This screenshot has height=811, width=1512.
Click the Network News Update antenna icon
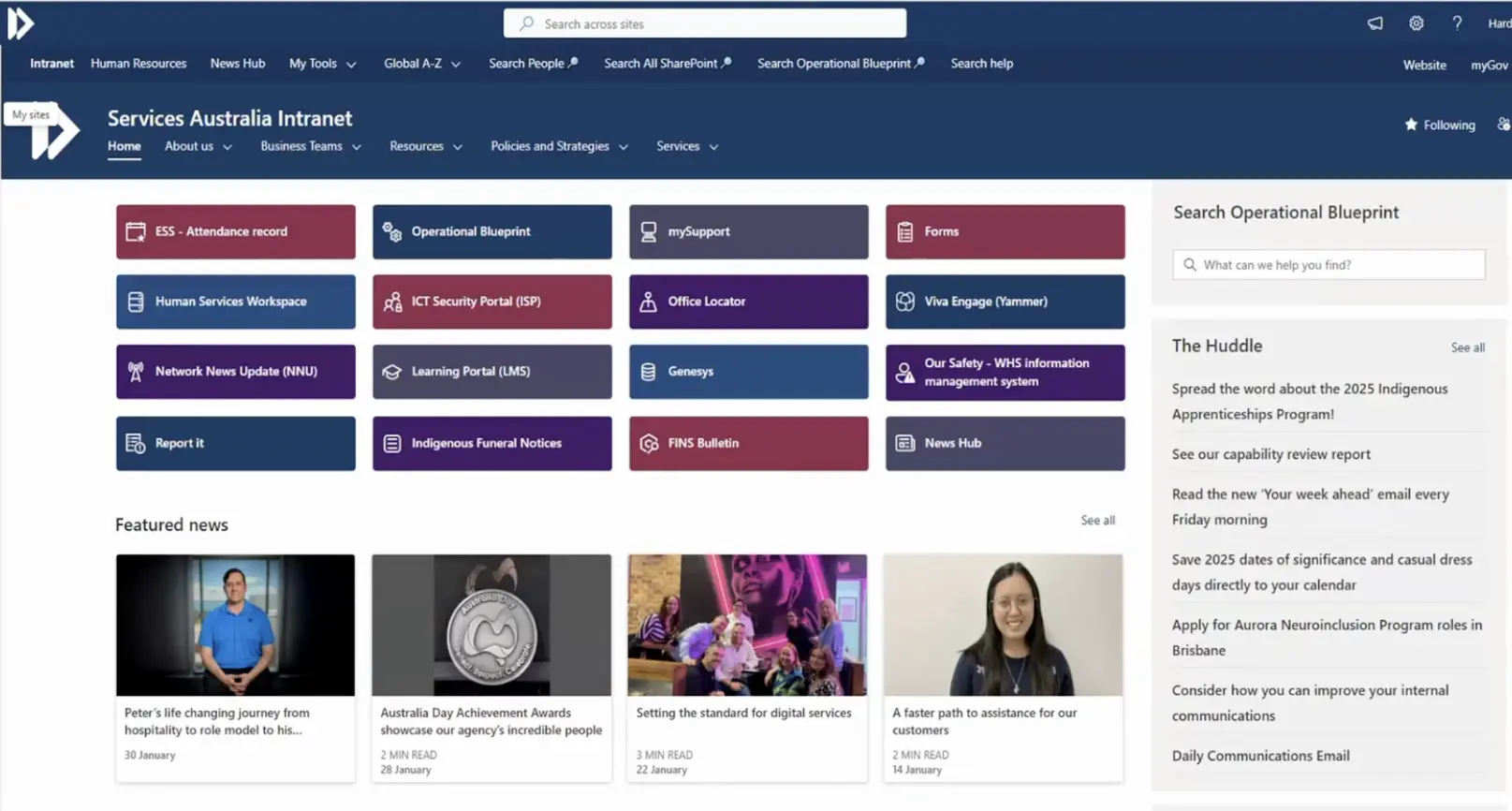click(x=136, y=372)
